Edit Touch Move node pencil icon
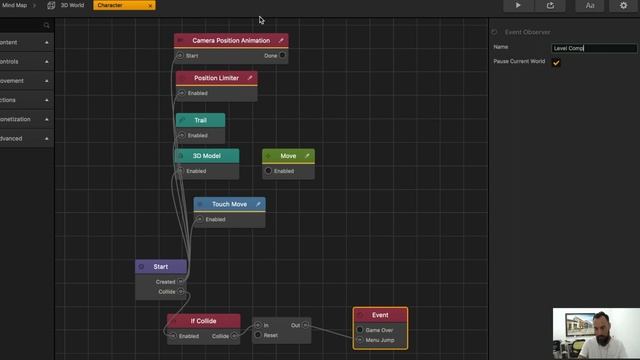 tap(258, 204)
